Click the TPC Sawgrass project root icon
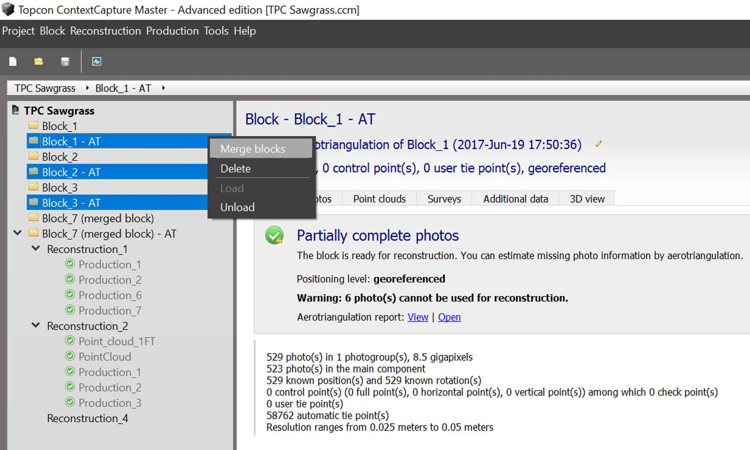The image size is (750, 450). point(16,110)
